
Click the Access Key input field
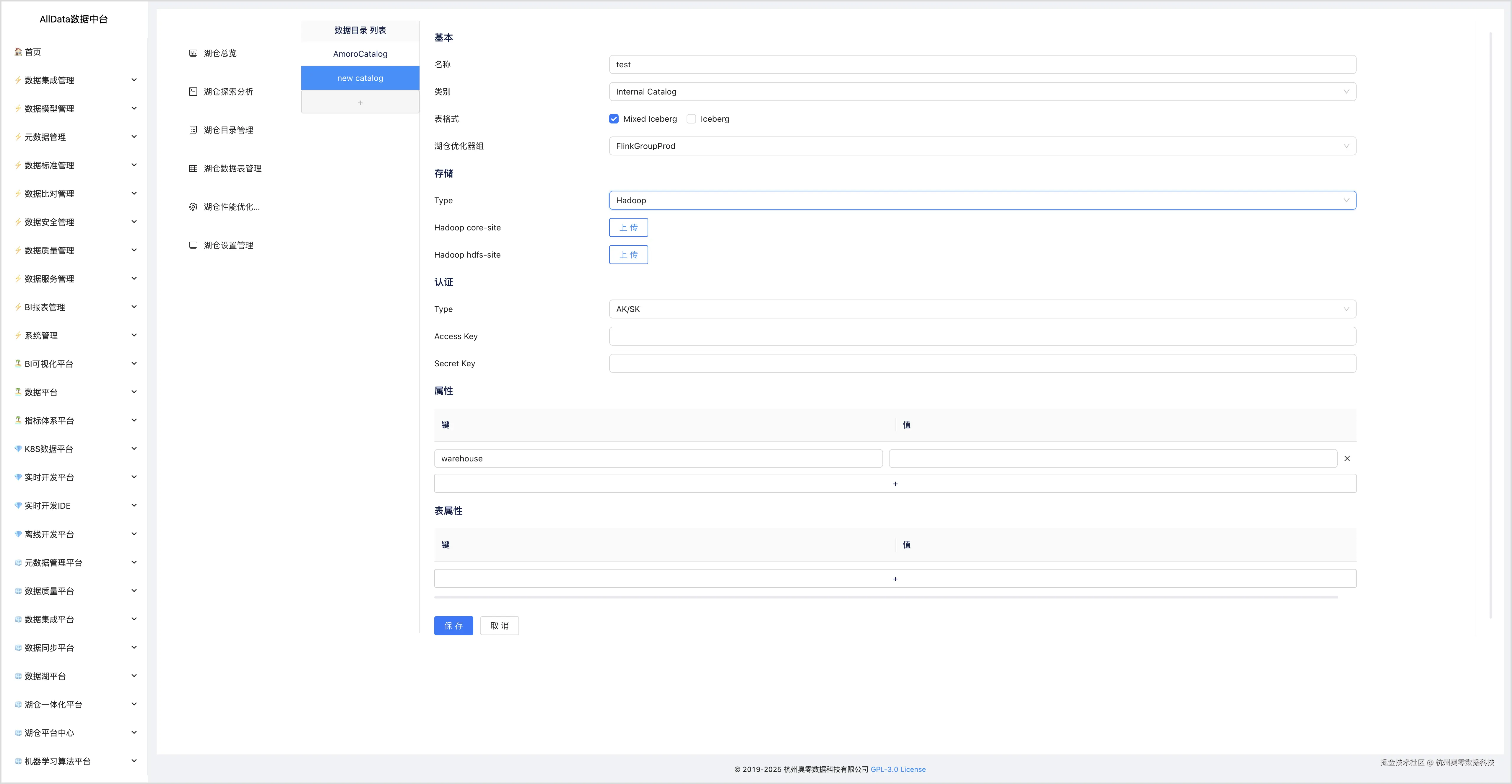point(982,336)
